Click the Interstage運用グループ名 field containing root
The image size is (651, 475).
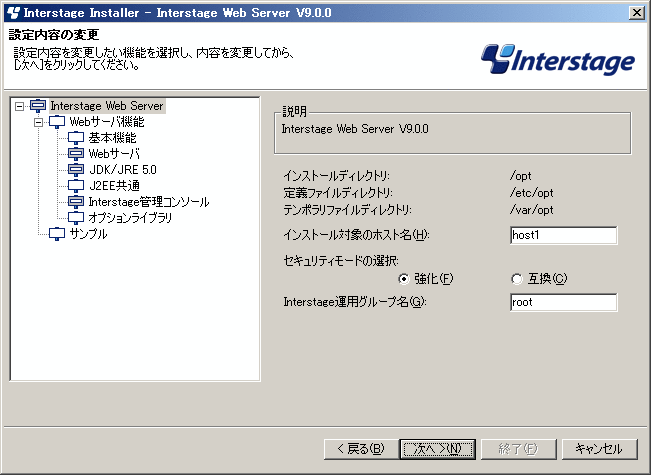tap(563, 302)
